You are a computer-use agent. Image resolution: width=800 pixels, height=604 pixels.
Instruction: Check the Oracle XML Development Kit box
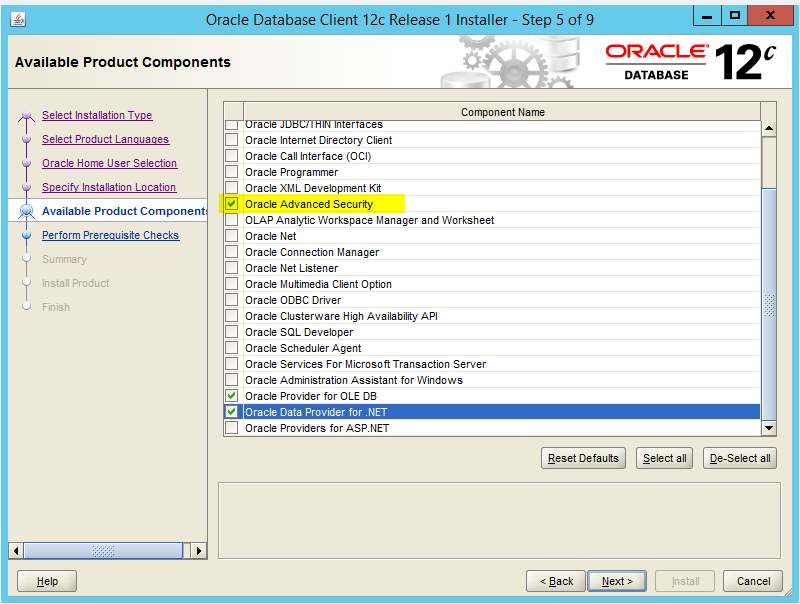[x=232, y=188]
